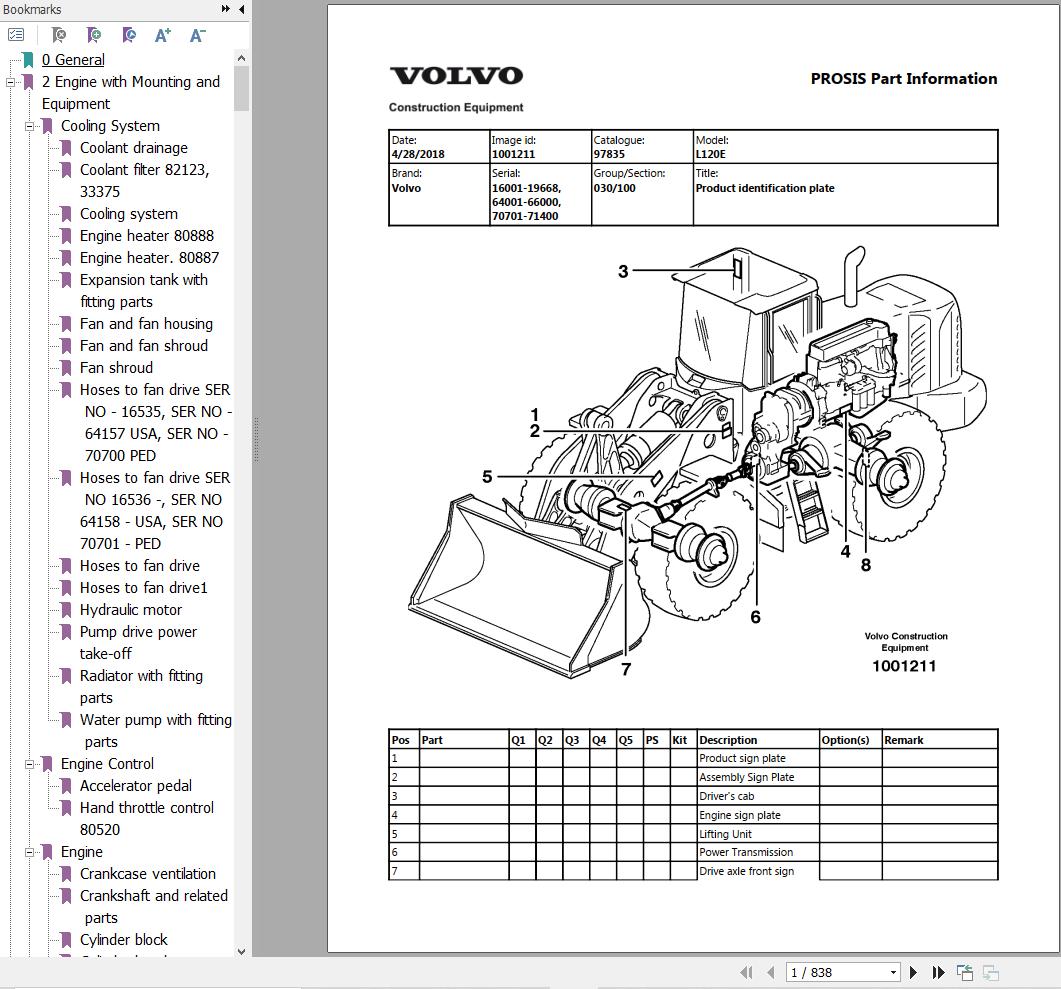Collapse Engine with Mounting and Equipment section
The height and width of the screenshot is (989, 1061).
[x=8, y=82]
